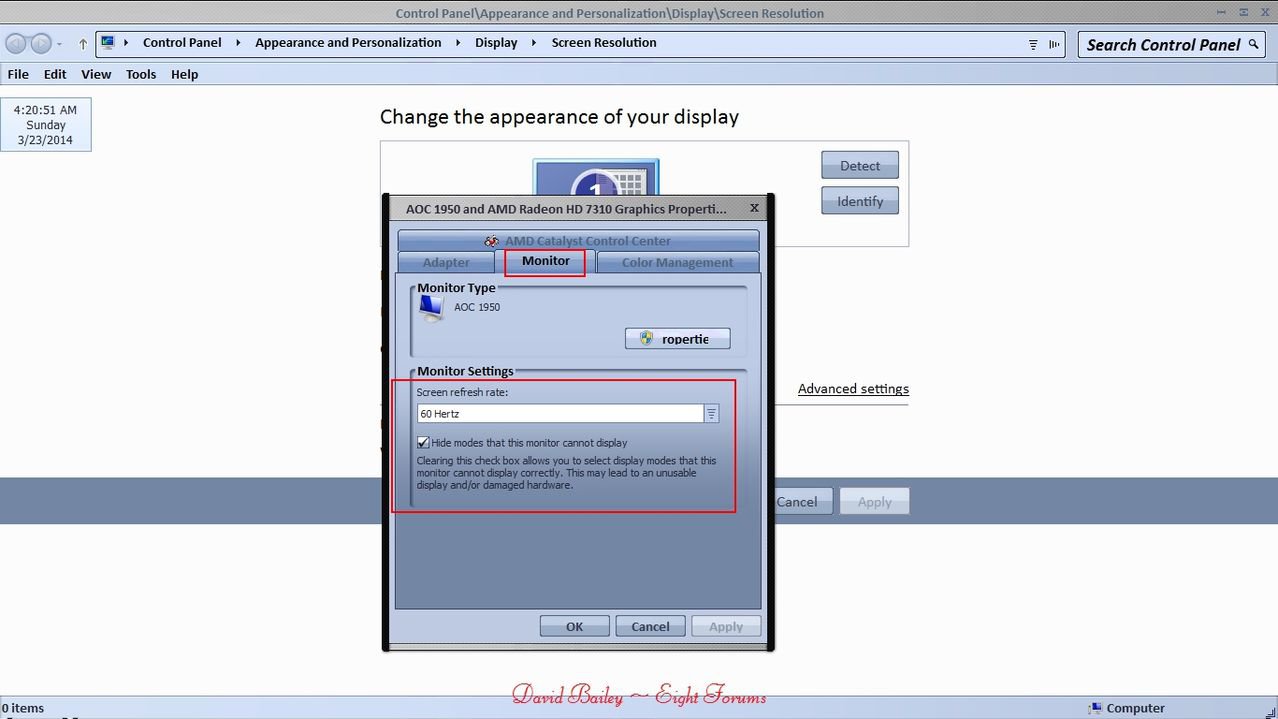Image resolution: width=1278 pixels, height=719 pixels.
Task: Click the Detect button
Action: [860, 166]
